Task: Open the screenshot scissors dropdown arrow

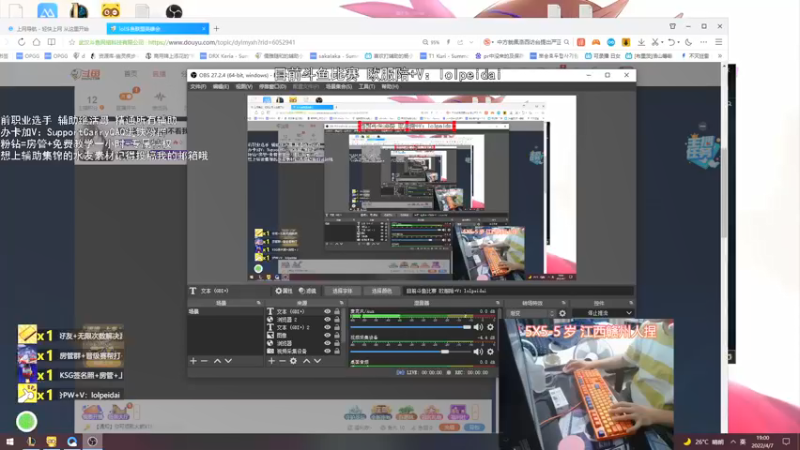Action: tap(662, 42)
